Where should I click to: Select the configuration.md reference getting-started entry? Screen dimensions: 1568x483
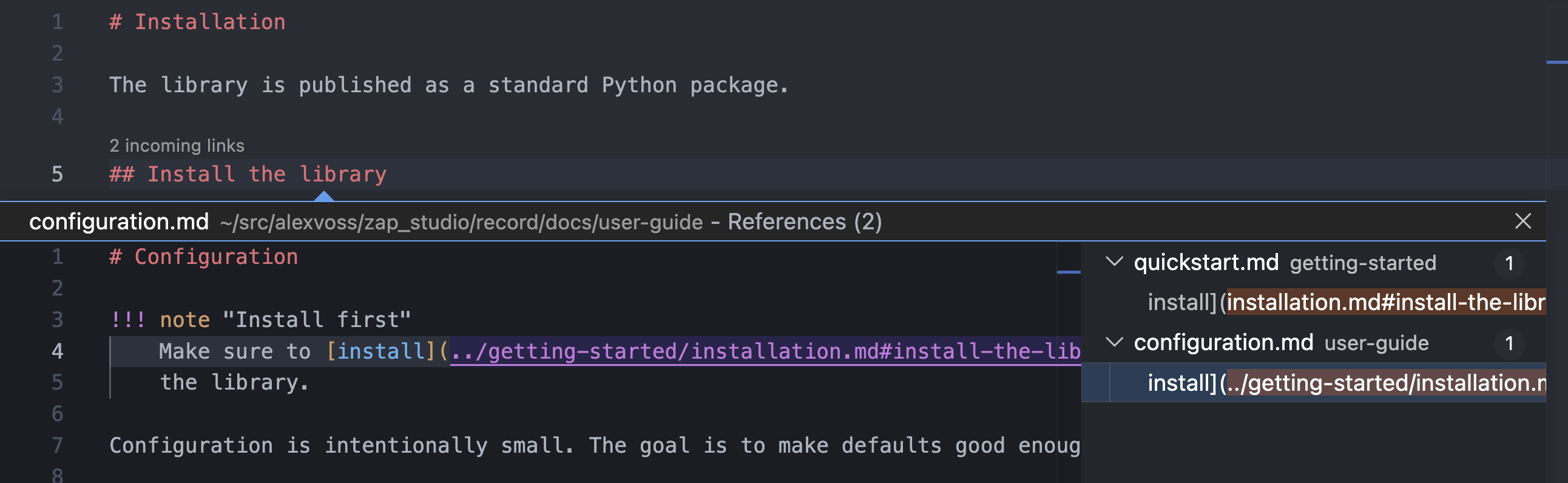(1346, 383)
